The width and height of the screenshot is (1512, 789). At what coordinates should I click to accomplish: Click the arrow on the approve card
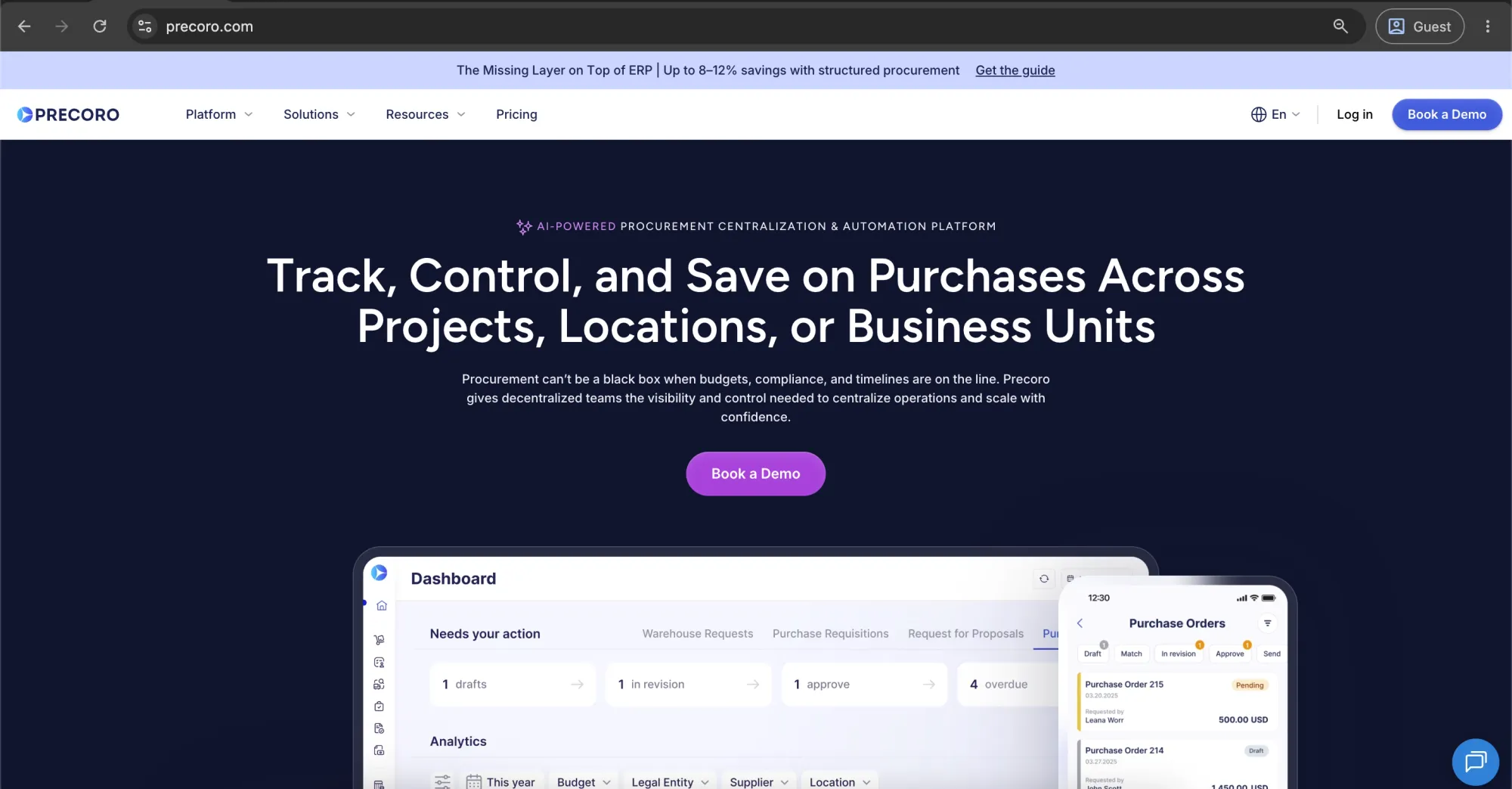[929, 685]
